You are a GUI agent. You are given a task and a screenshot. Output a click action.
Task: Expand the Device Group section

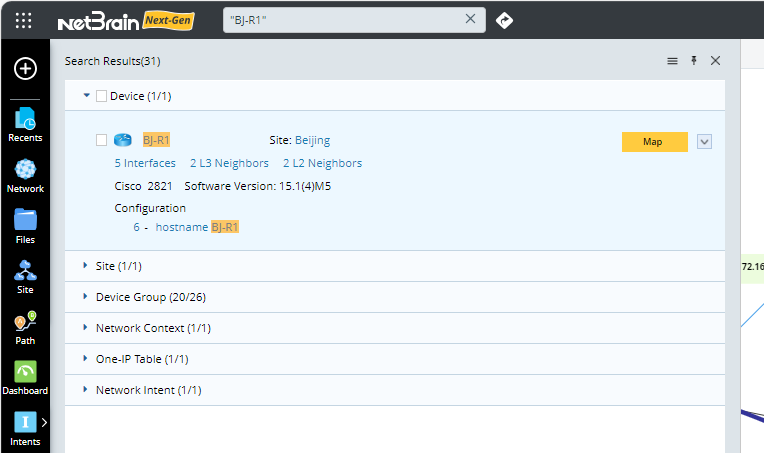[85, 297]
